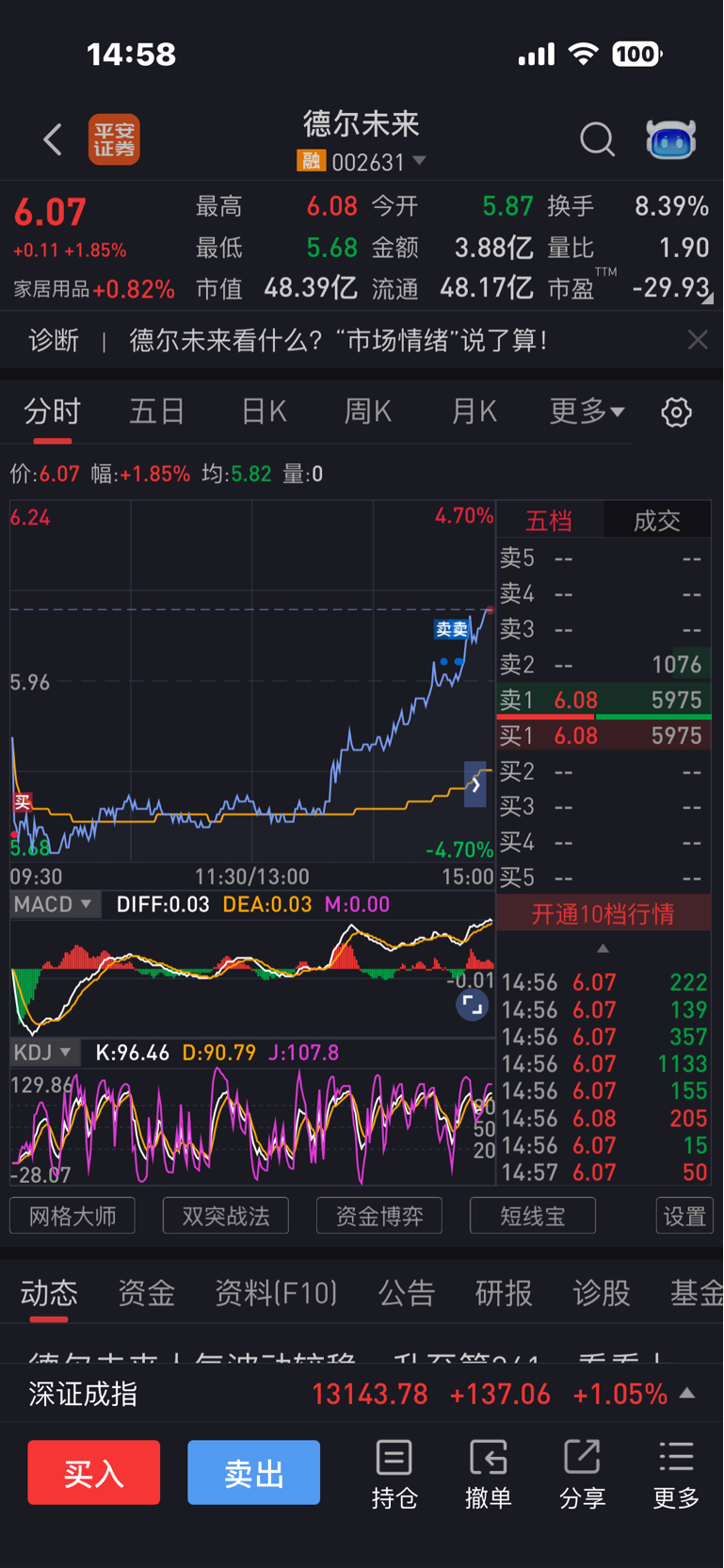Switch to 日K chart tab

[264, 412]
